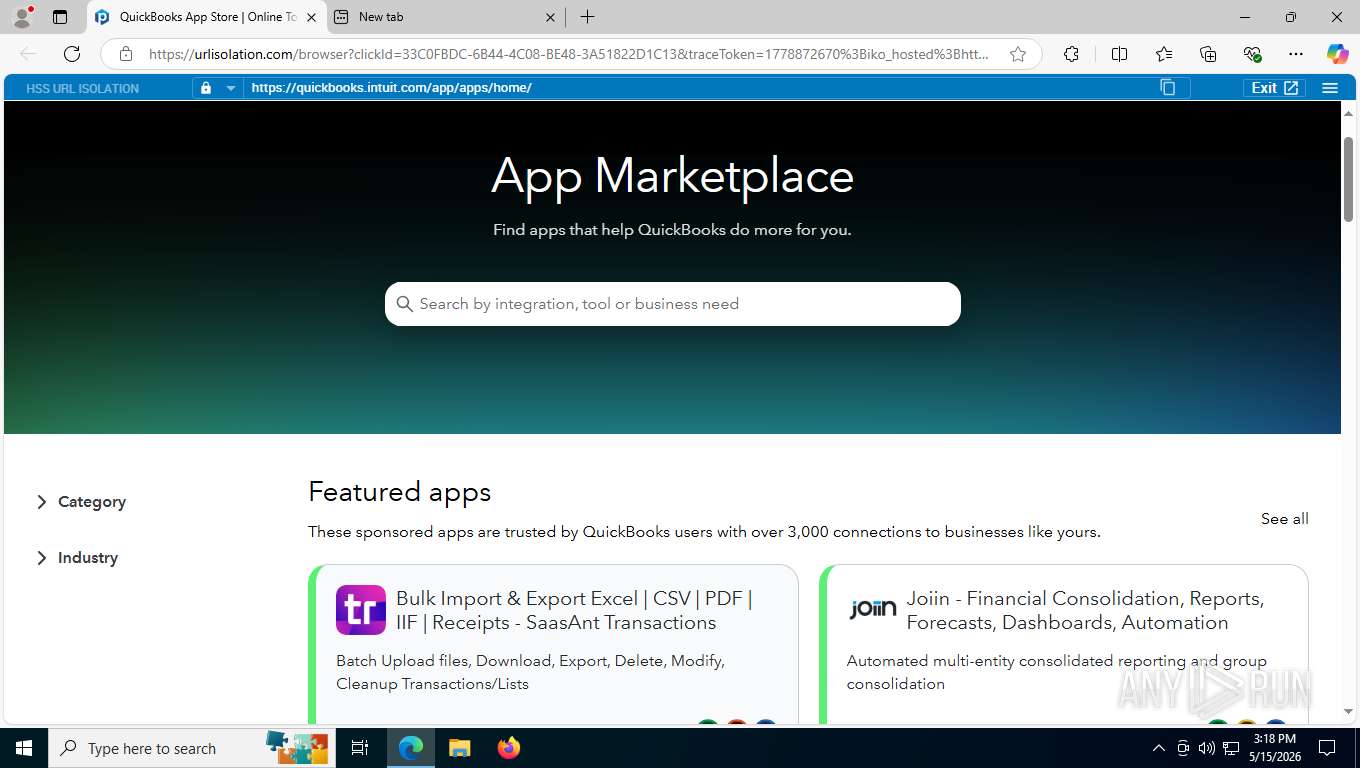Click the Edge address bar URL
The height and width of the screenshot is (768, 1360).
point(568,54)
